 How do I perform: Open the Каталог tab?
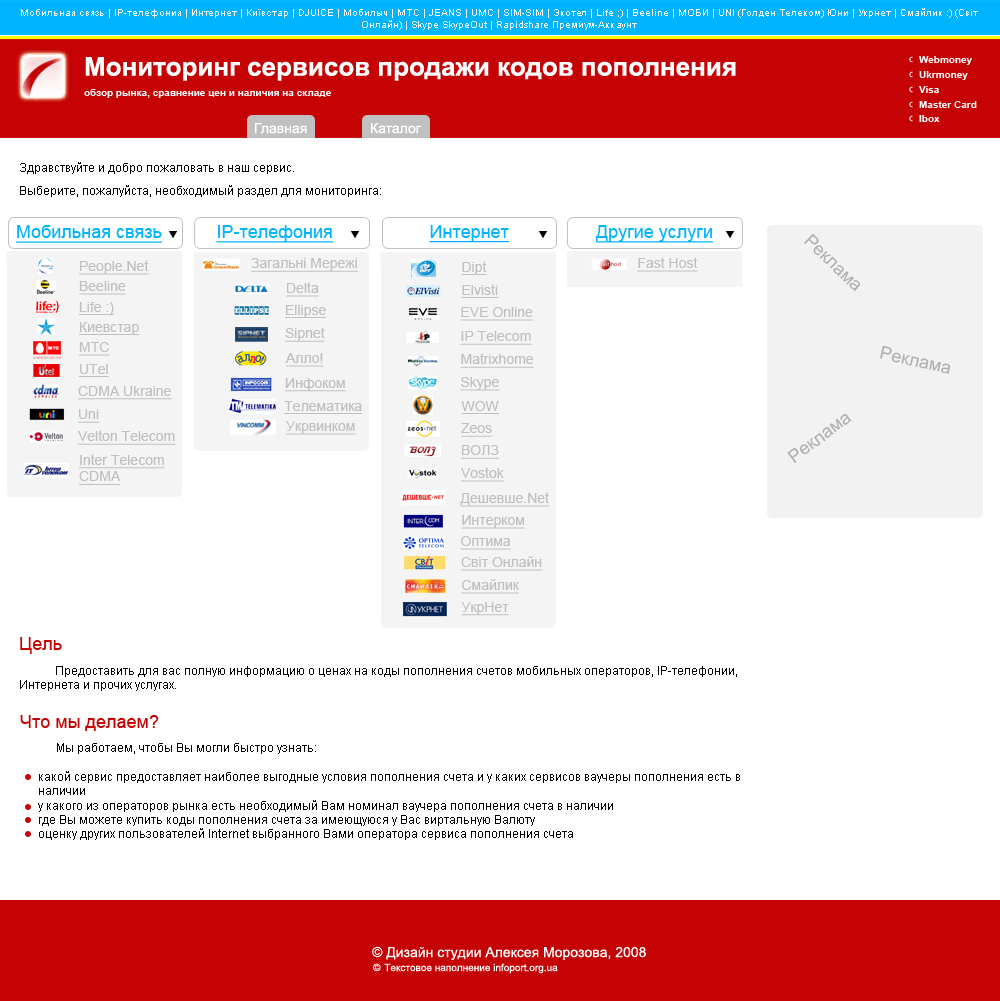(395, 128)
